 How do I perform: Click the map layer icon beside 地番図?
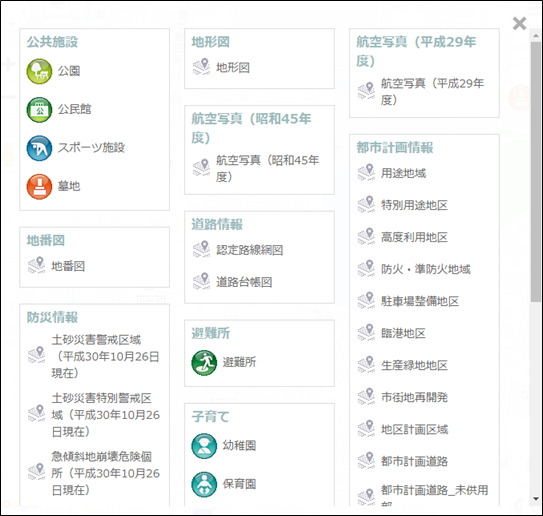click(36, 265)
